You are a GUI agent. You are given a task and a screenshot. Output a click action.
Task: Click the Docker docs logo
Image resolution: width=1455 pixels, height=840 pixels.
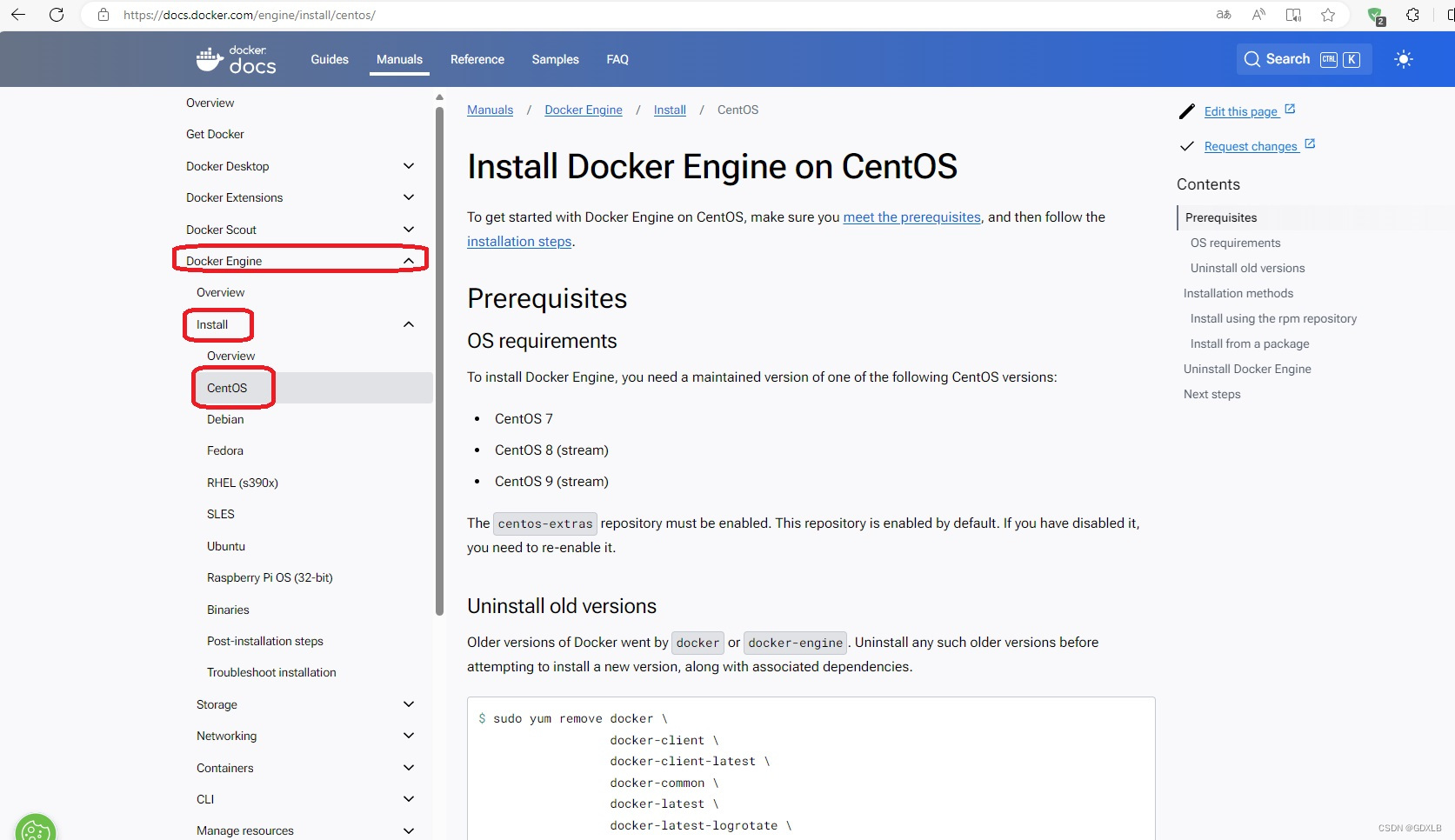tap(236, 58)
